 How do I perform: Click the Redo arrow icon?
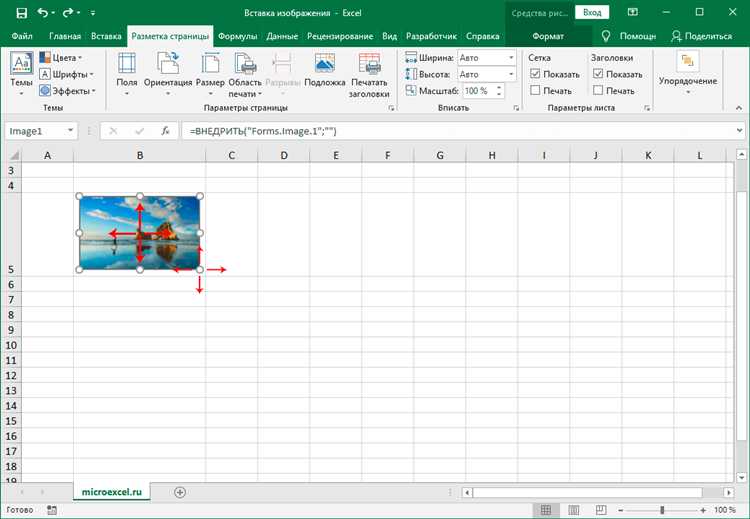tap(67, 13)
